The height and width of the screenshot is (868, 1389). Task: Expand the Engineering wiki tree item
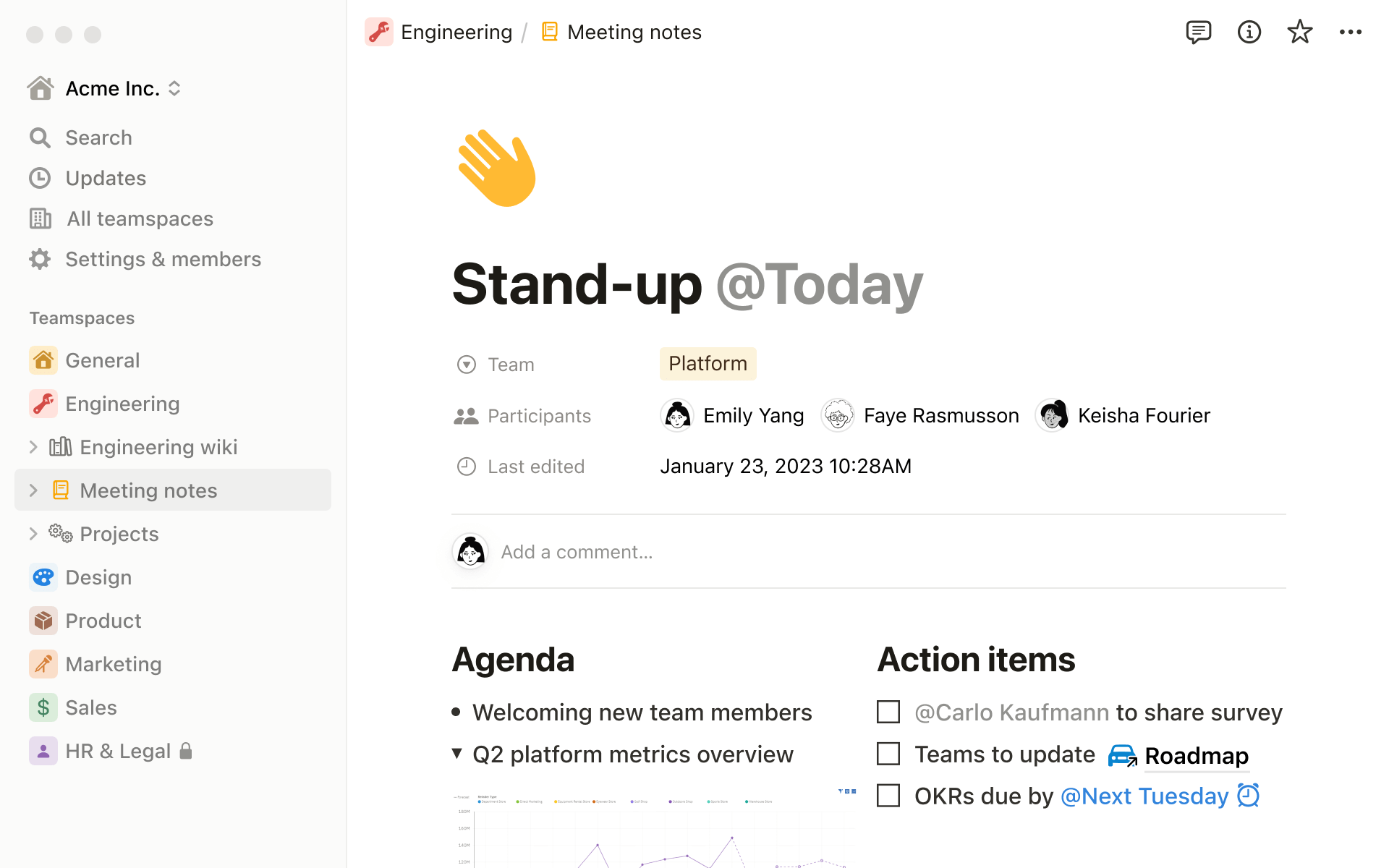(32, 447)
